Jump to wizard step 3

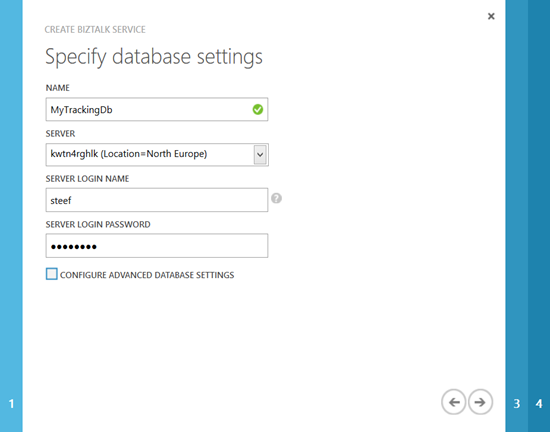point(517,404)
